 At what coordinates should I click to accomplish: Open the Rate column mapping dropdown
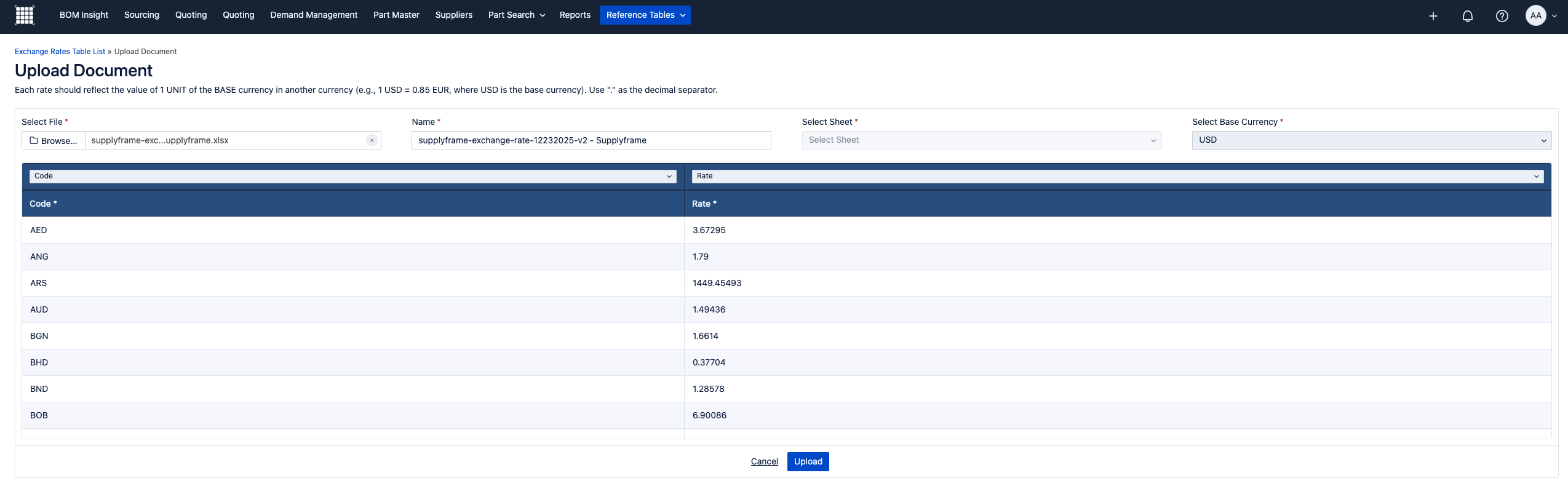[1117, 176]
